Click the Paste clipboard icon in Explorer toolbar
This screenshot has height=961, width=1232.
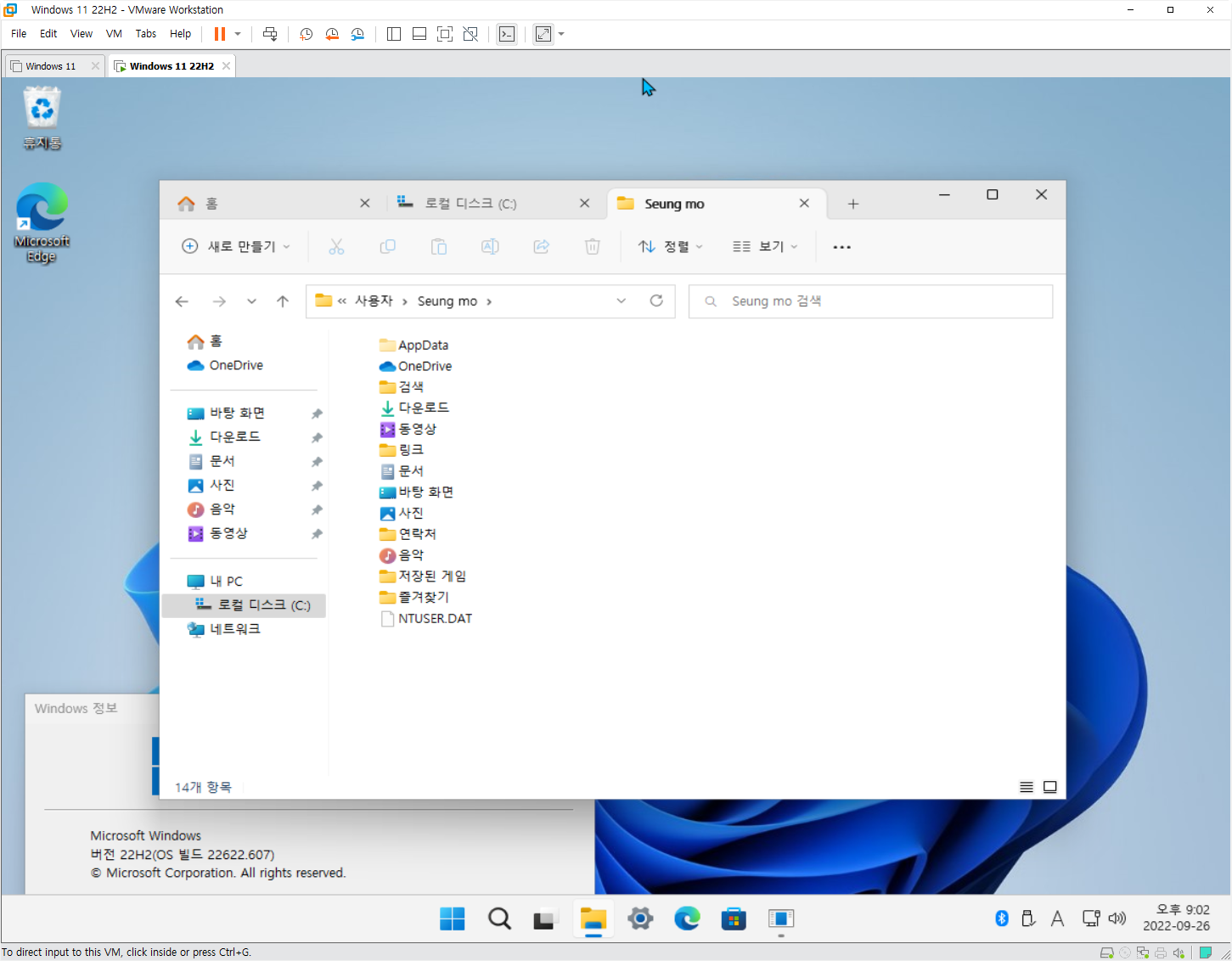439,246
